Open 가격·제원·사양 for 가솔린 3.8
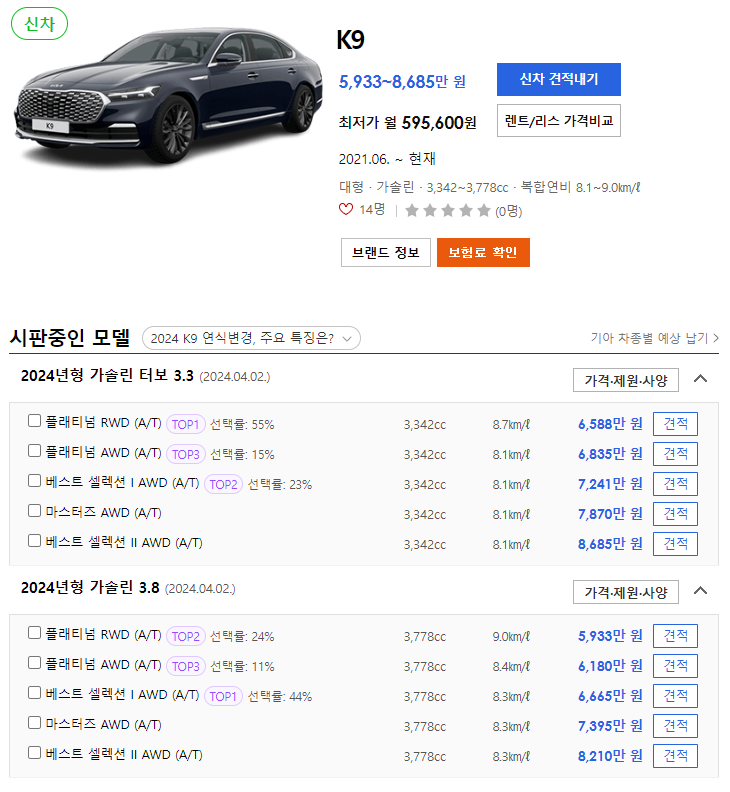Viewport: 730px width, 792px height. click(625, 592)
